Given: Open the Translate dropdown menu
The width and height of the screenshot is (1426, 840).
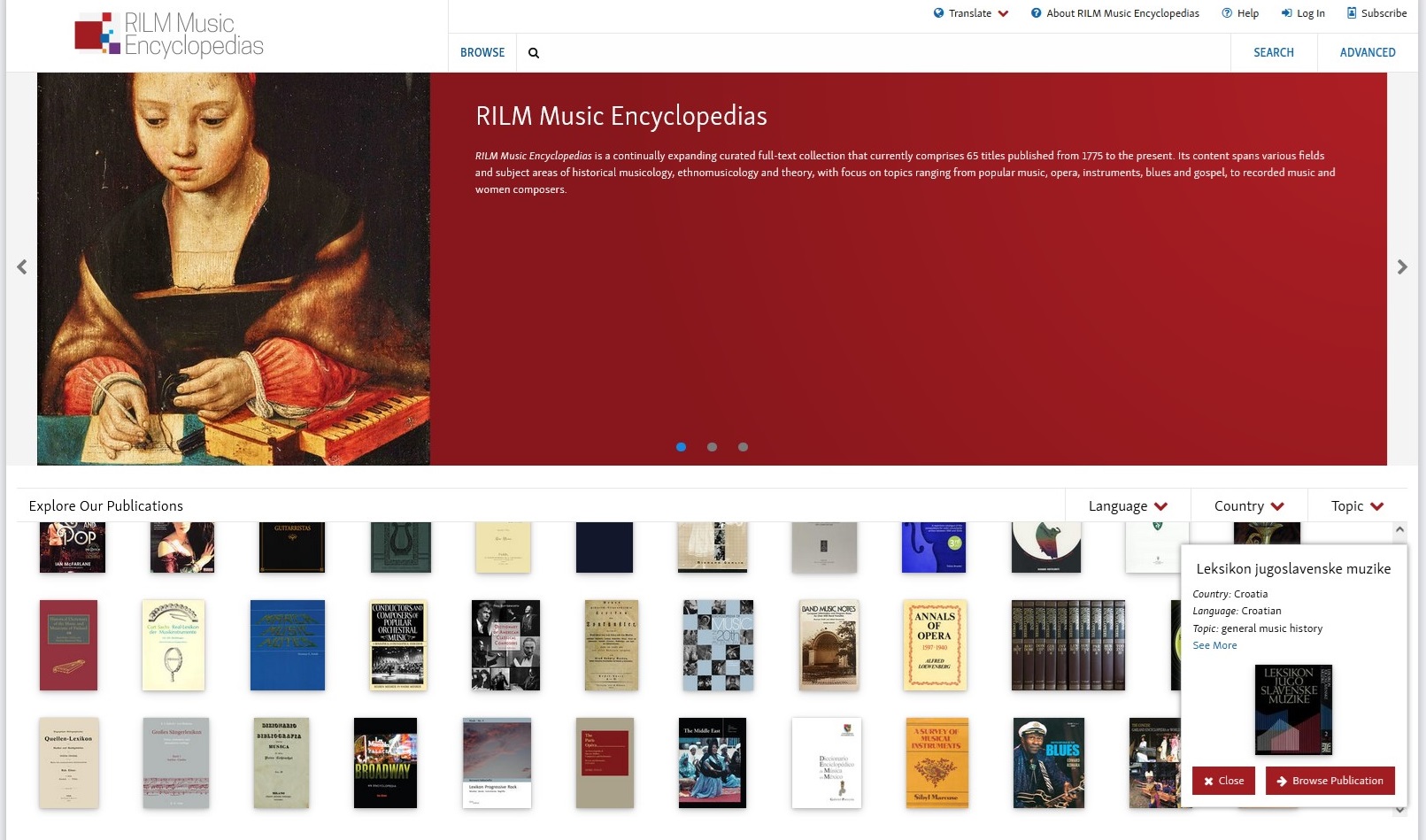Looking at the screenshot, I should (971, 13).
